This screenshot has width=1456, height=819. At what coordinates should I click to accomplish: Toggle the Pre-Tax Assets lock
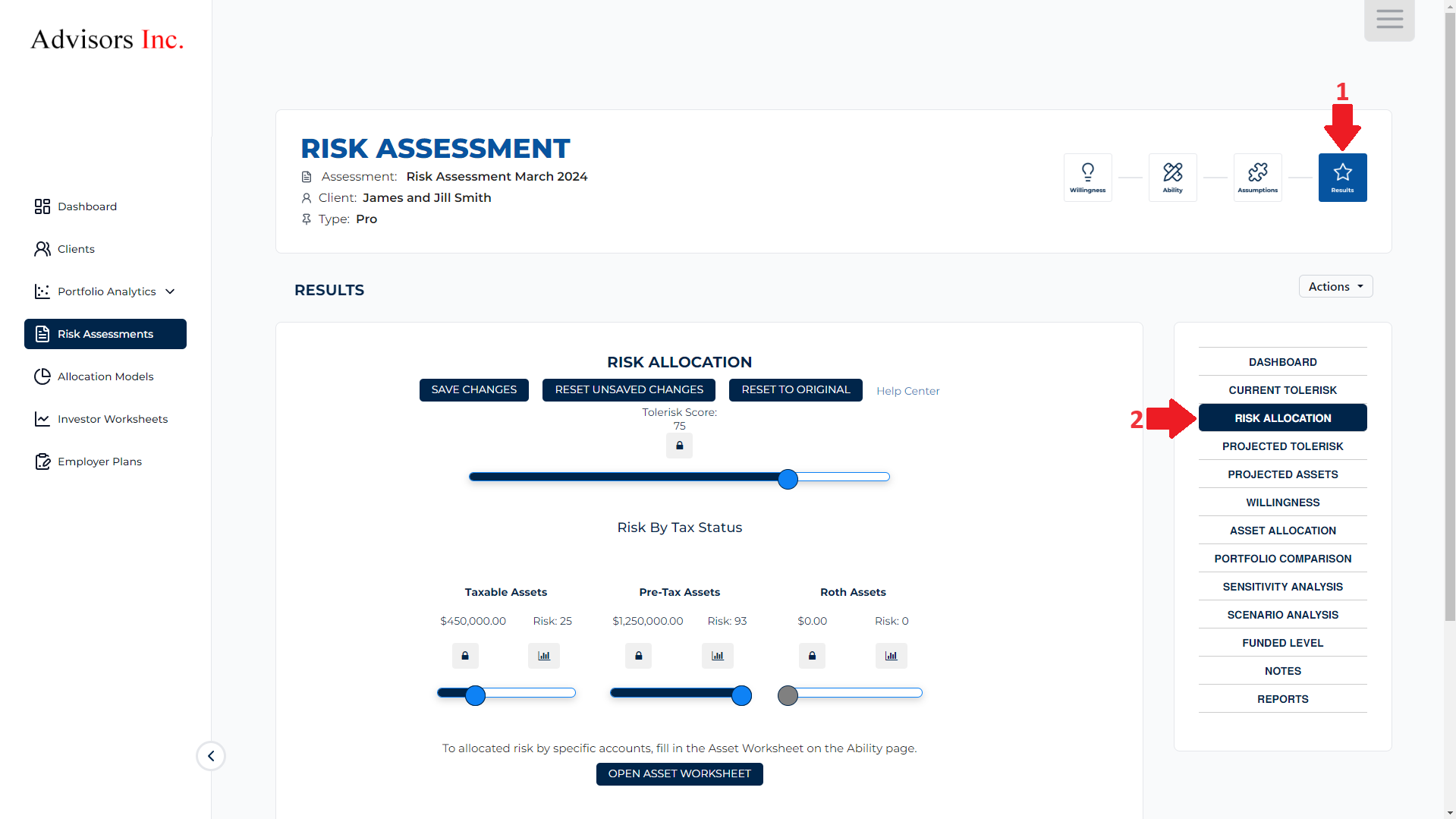[x=638, y=656]
